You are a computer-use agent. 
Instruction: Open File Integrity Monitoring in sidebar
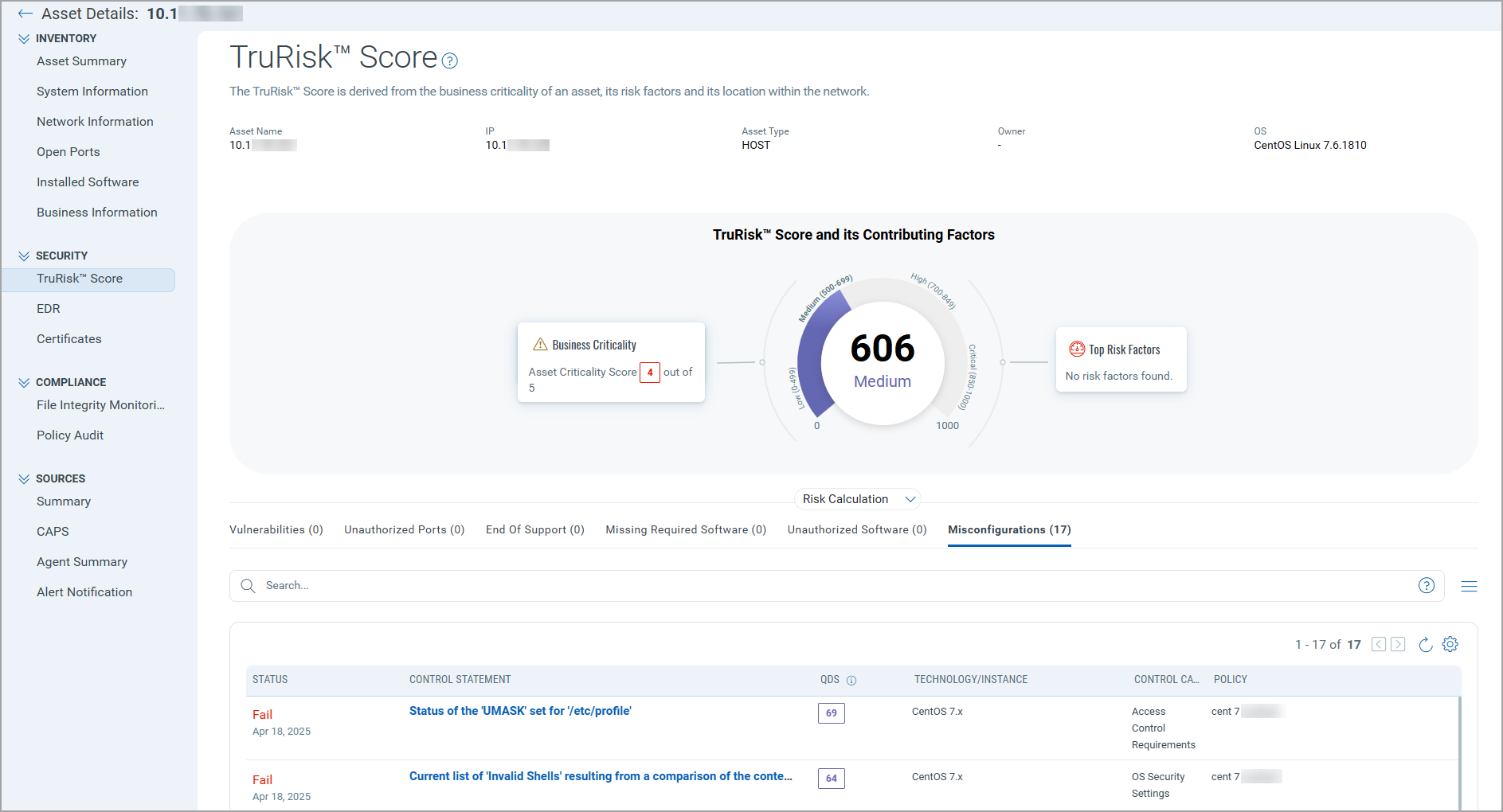pyautogui.click(x=100, y=405)
